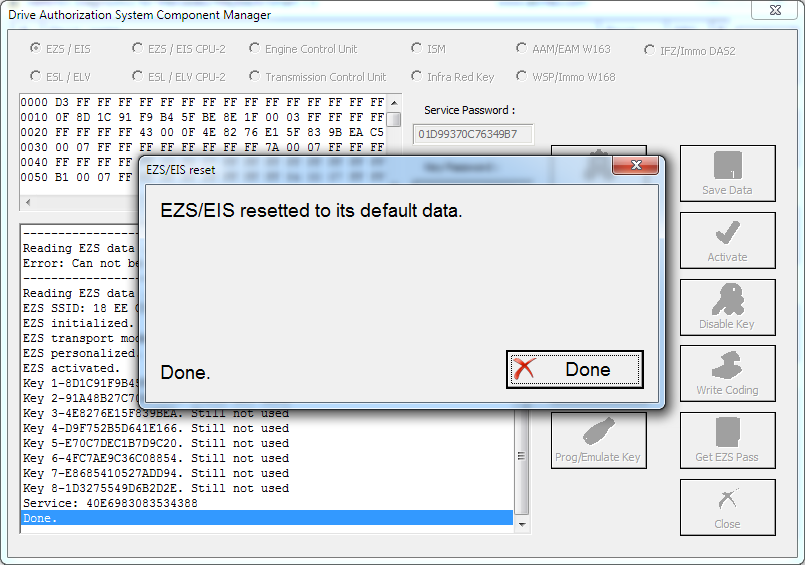Select the highlighted Done. log line
The image size is (805, 565).
pyautogui.click(x=267, y=518)
